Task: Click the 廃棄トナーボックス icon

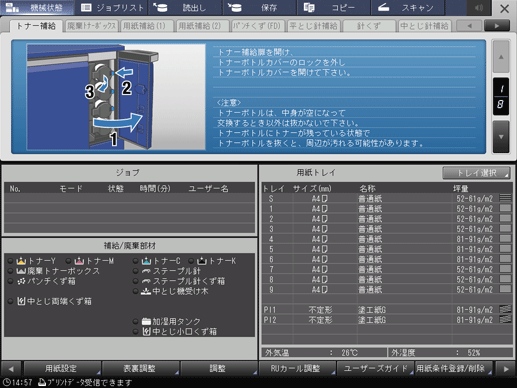Action: coord(21,271)
